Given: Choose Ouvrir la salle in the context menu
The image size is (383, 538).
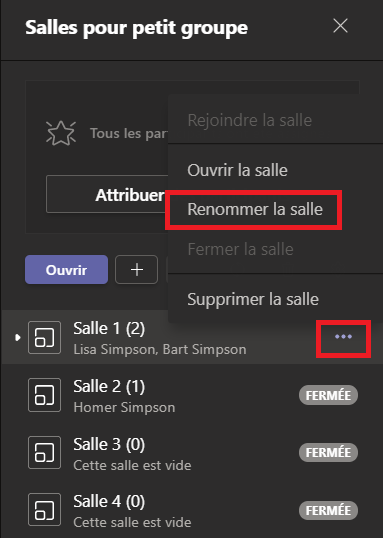Looking at the screenshot, I should pyautogui.click(x=237, y=170).
